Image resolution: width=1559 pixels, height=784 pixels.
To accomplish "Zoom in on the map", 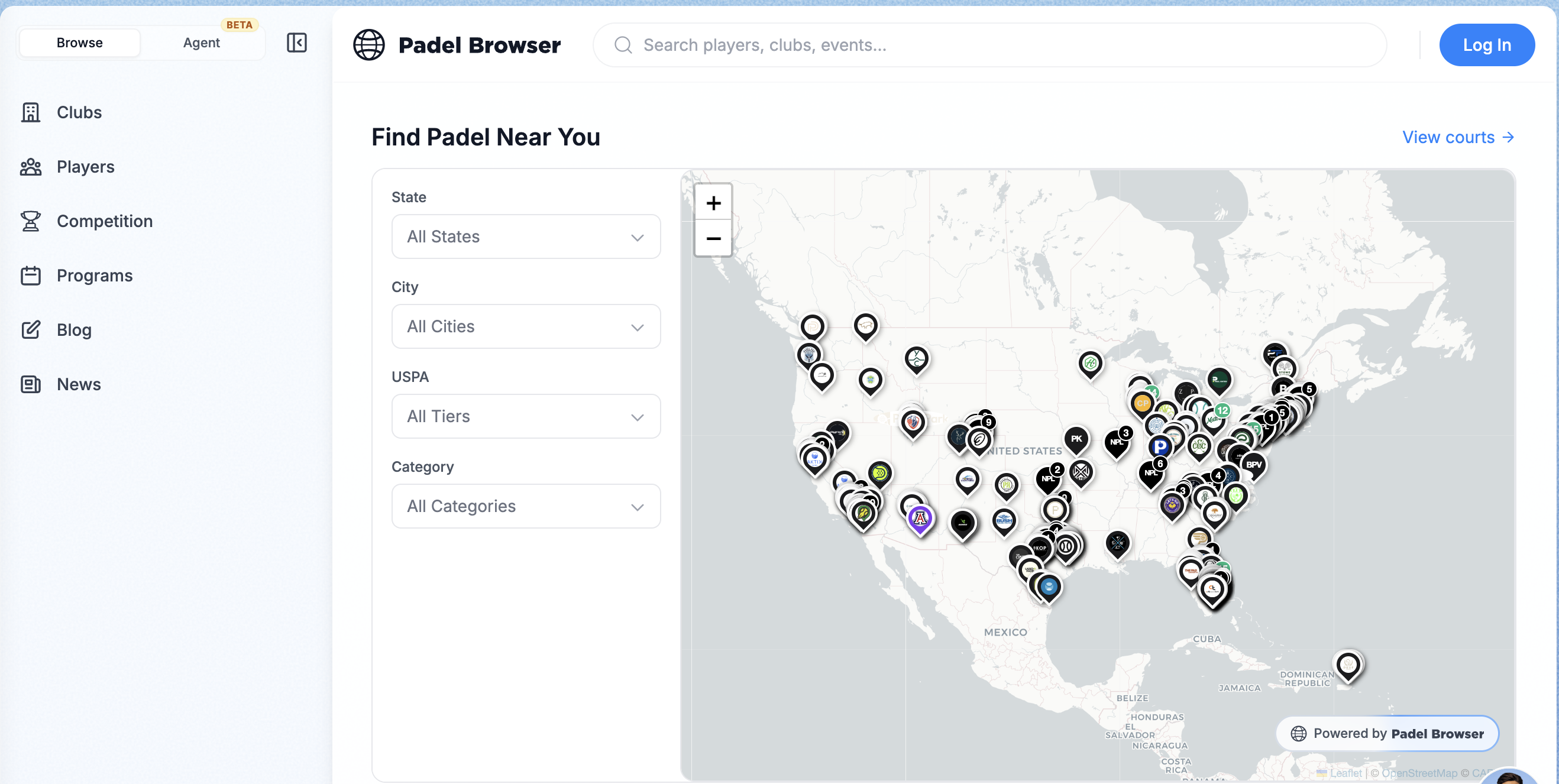I will 713,203.
